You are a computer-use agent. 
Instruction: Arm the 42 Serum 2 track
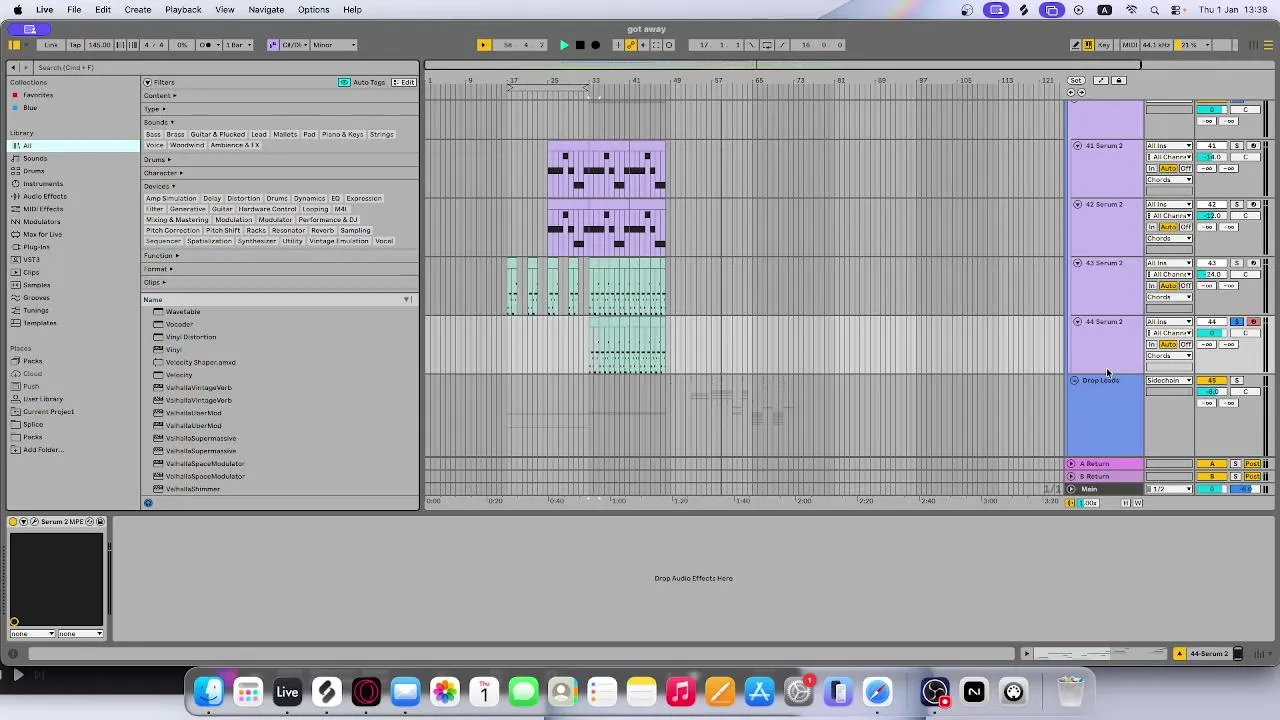point(1254,205)
